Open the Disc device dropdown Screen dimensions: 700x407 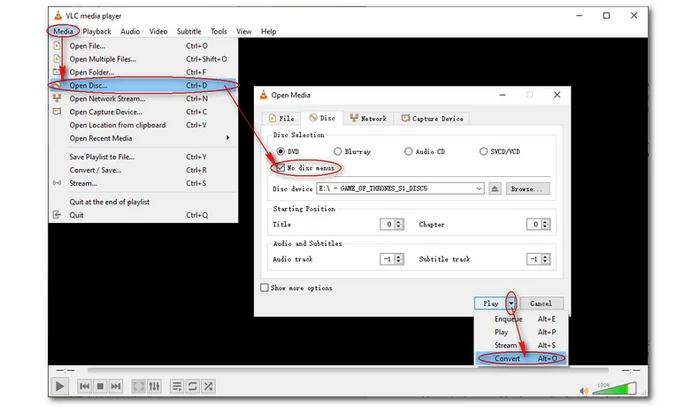click(400, 188)
